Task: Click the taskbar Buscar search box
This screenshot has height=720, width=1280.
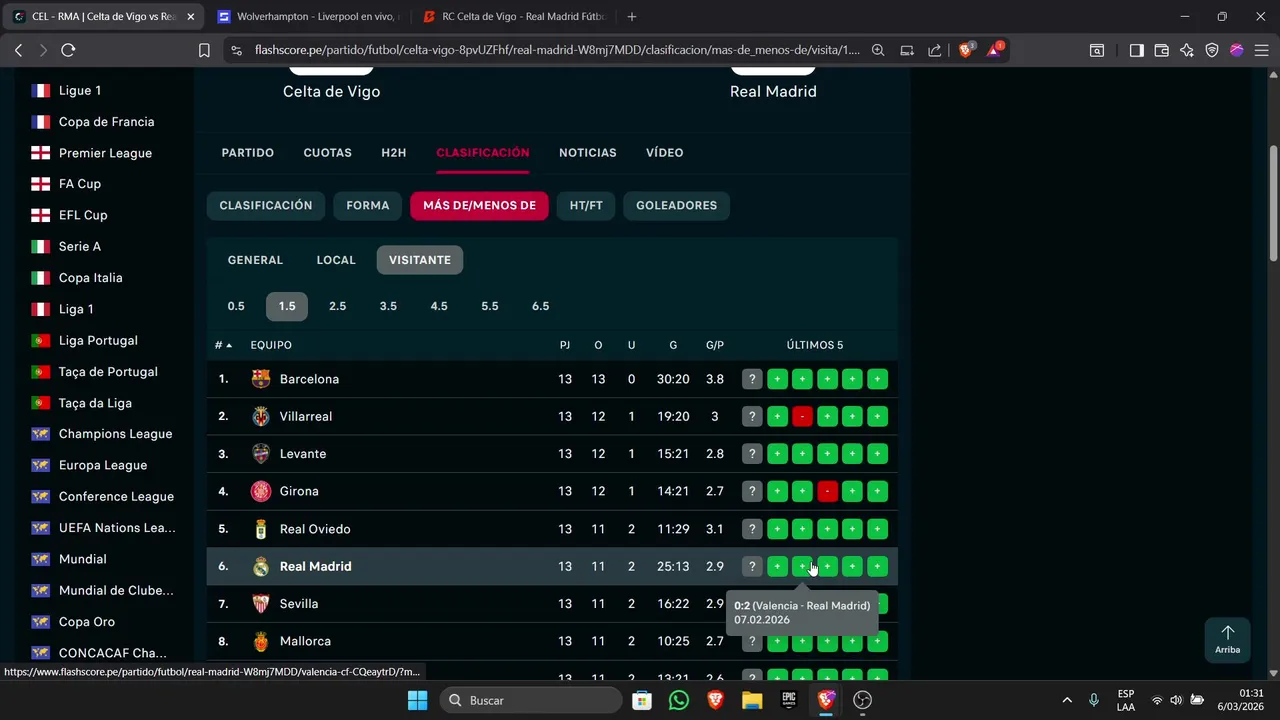Action: [530, 700]
